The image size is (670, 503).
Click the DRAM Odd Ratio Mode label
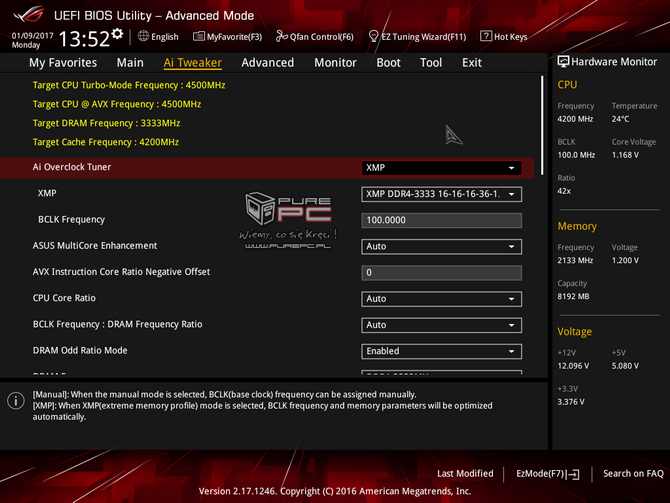click(x=80, y=350)
